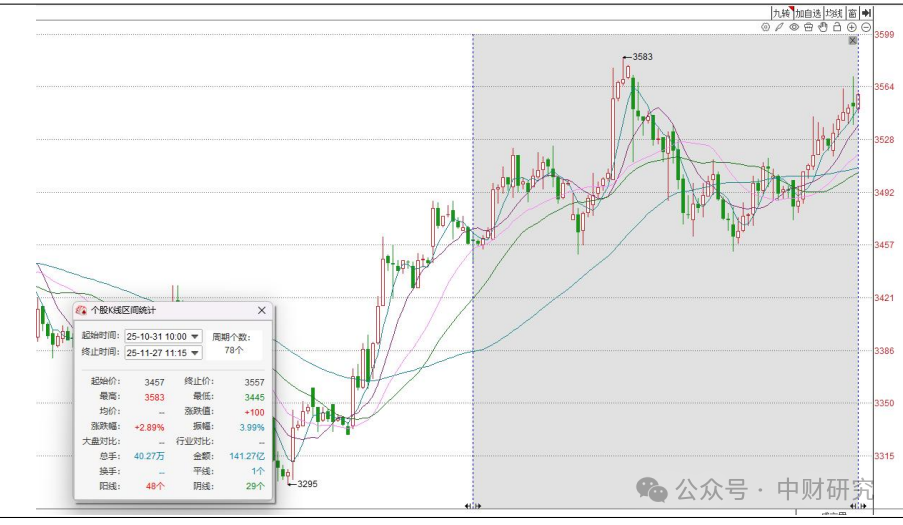The image size is (903, 525).
Task: Toggle the chart lock icon
Action: coord(837,27)
